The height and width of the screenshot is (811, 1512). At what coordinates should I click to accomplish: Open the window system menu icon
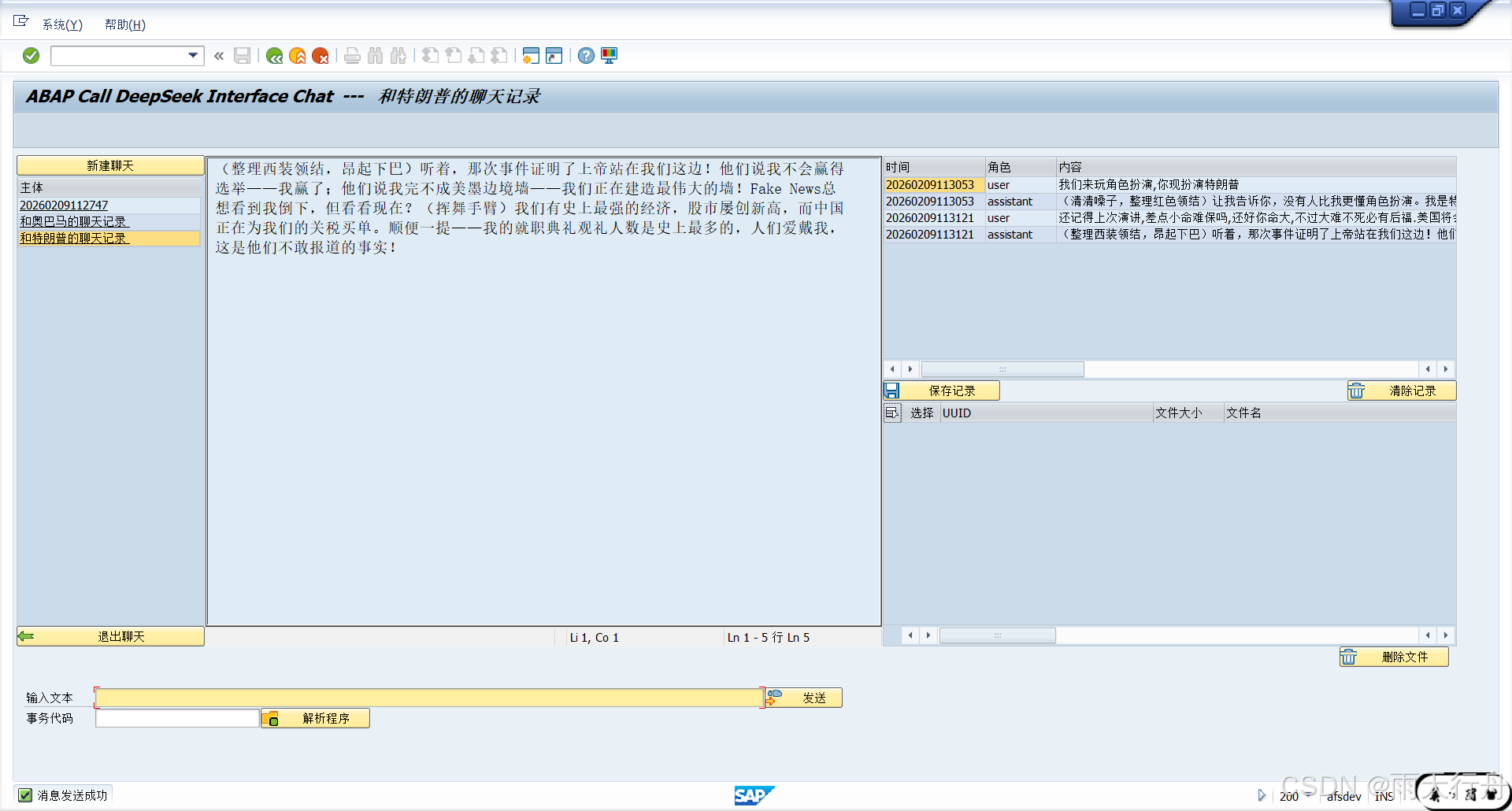(x=21, y=21)
